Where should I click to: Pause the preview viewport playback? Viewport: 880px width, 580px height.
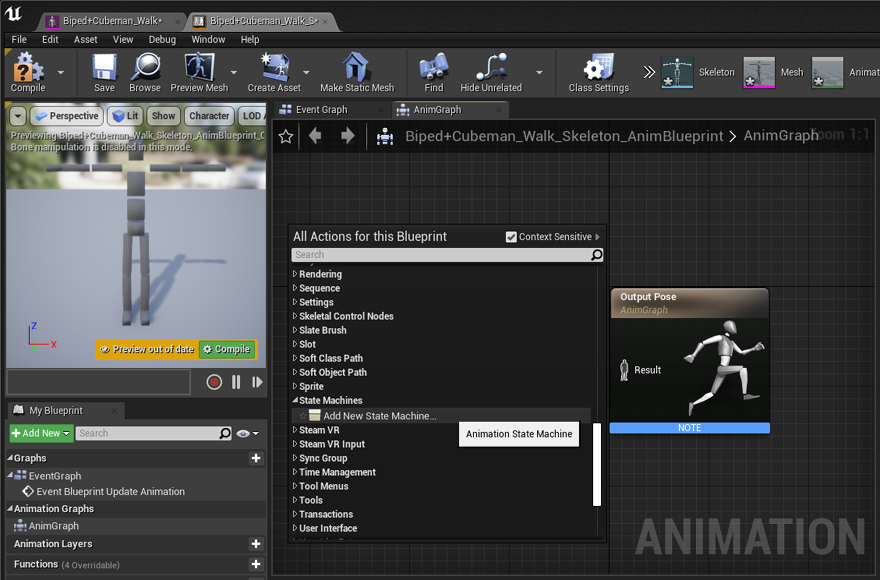(236, 382)
